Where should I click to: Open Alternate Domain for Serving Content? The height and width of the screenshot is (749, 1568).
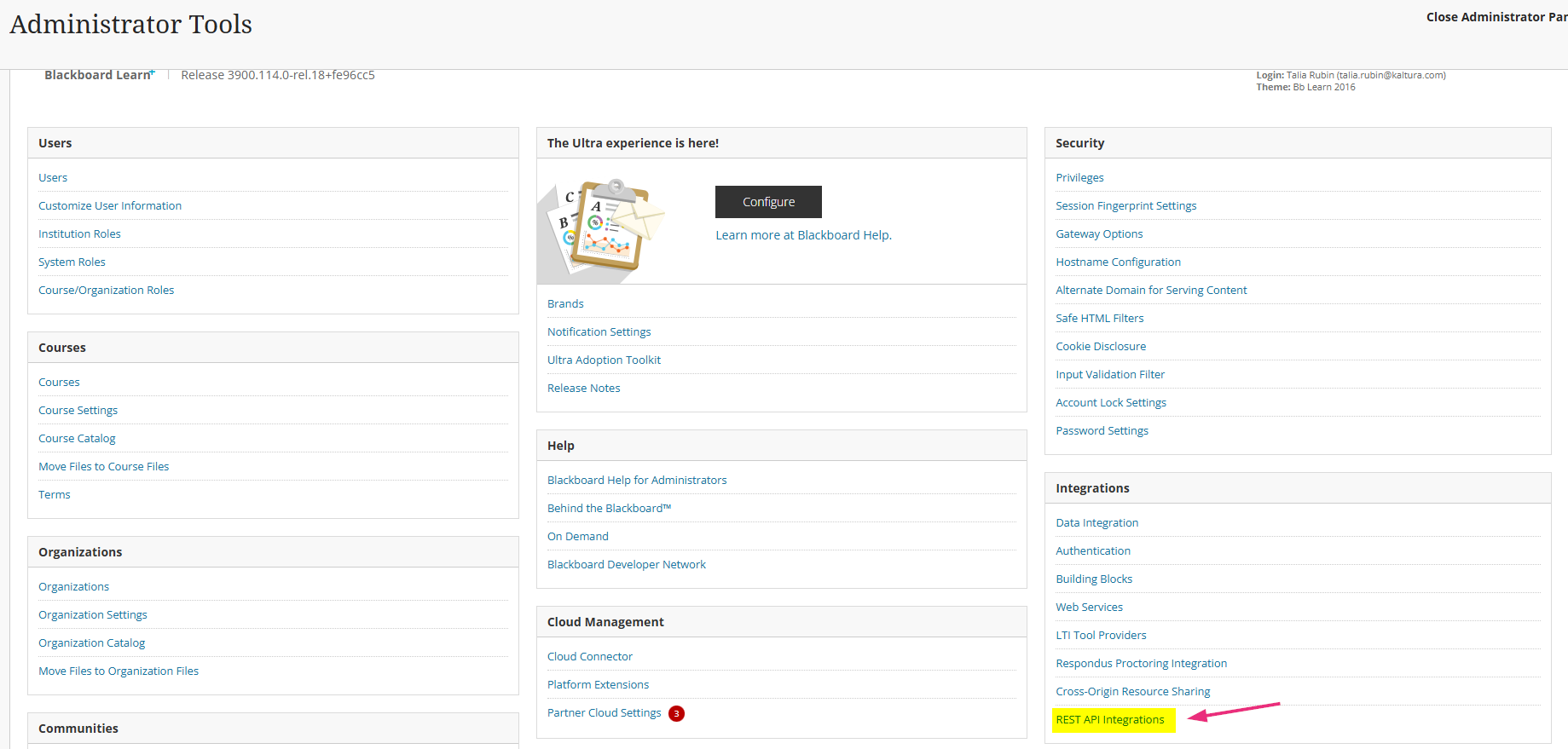click(x=1151, y=290)
